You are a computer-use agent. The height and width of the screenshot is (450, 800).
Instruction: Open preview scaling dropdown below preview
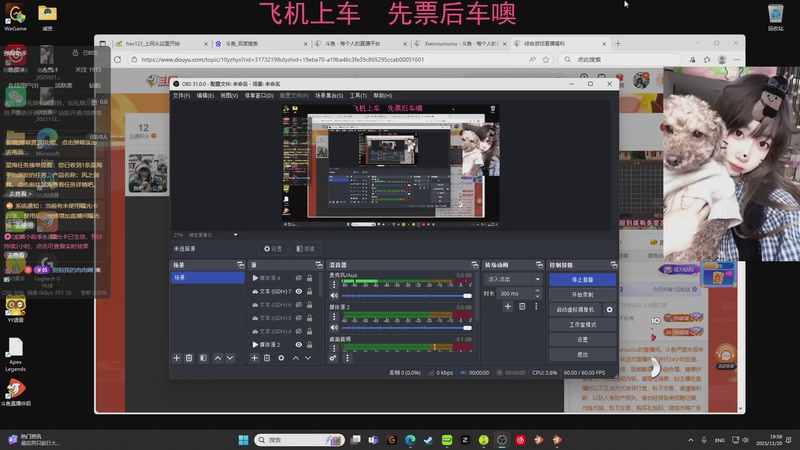(x=235, y=235)
